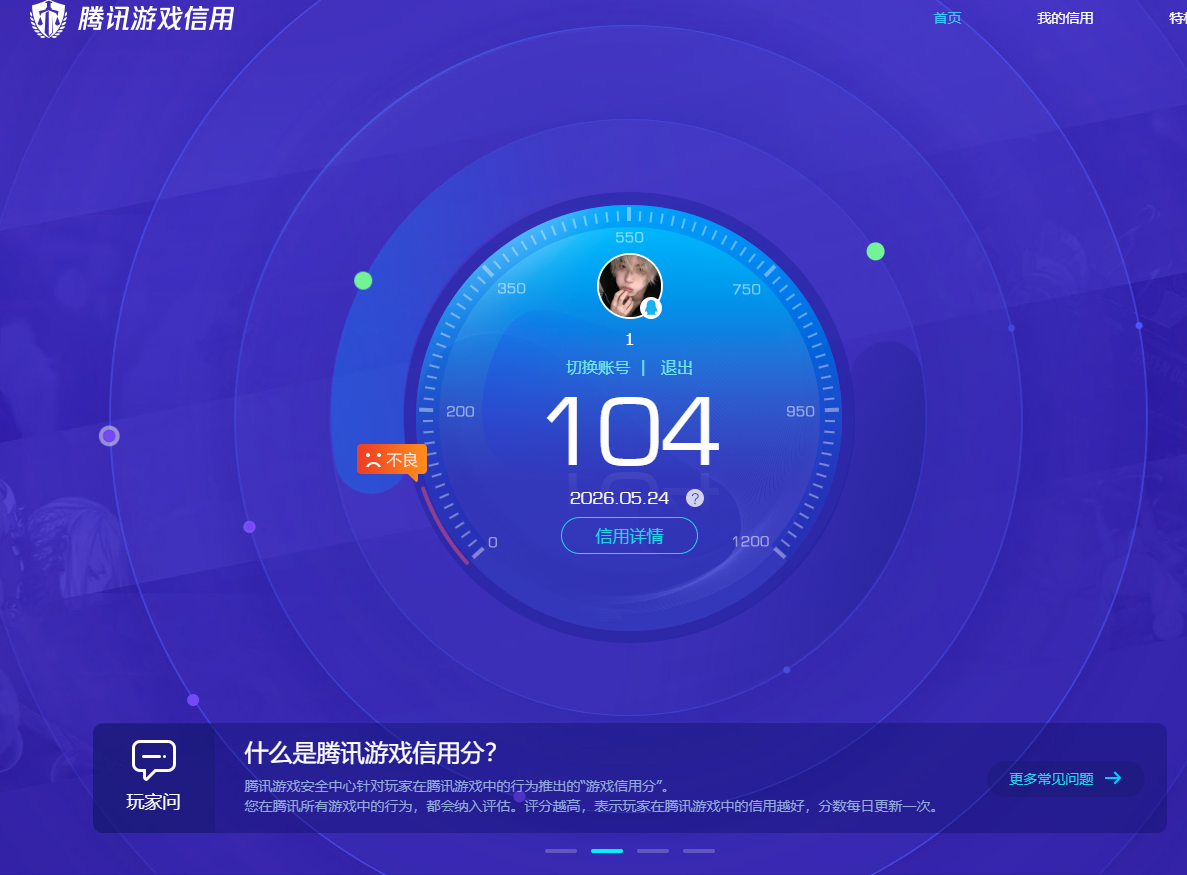Click the question mark help icon
Image resolution: width=1187 pixels, height=875 pixels.
click(694, 498)
